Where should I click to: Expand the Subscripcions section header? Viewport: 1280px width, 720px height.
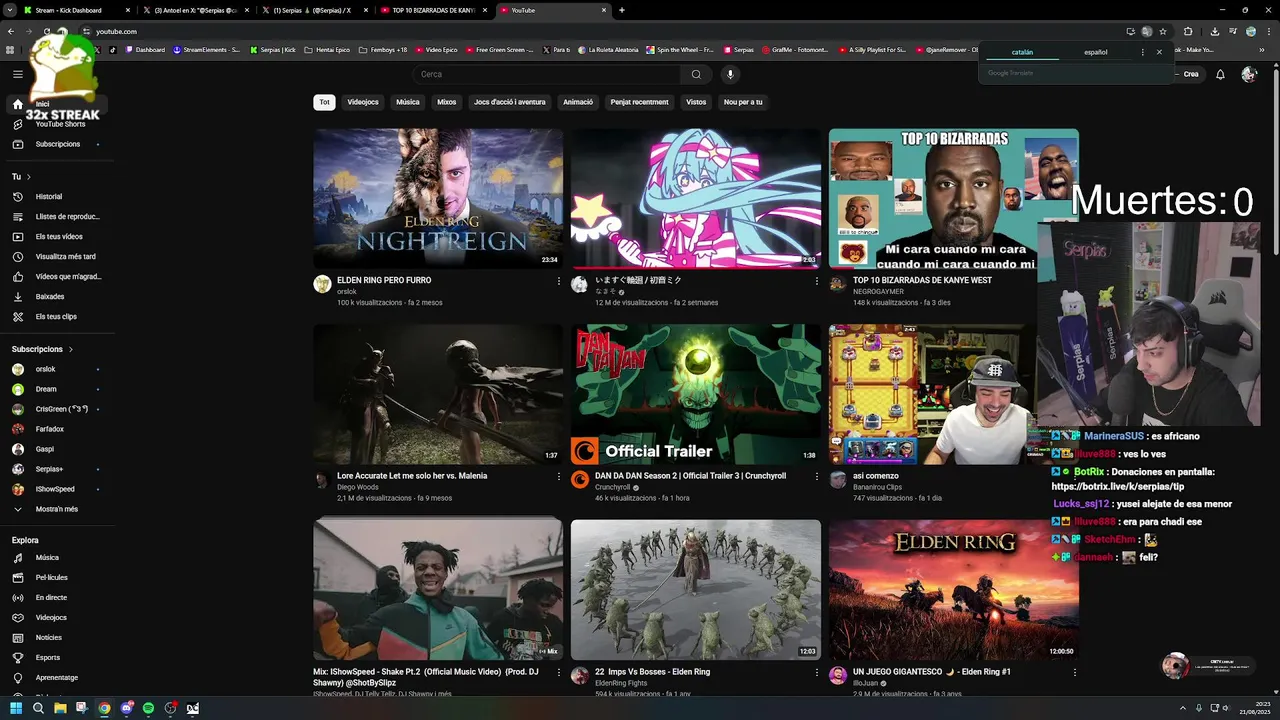(42, 349)
